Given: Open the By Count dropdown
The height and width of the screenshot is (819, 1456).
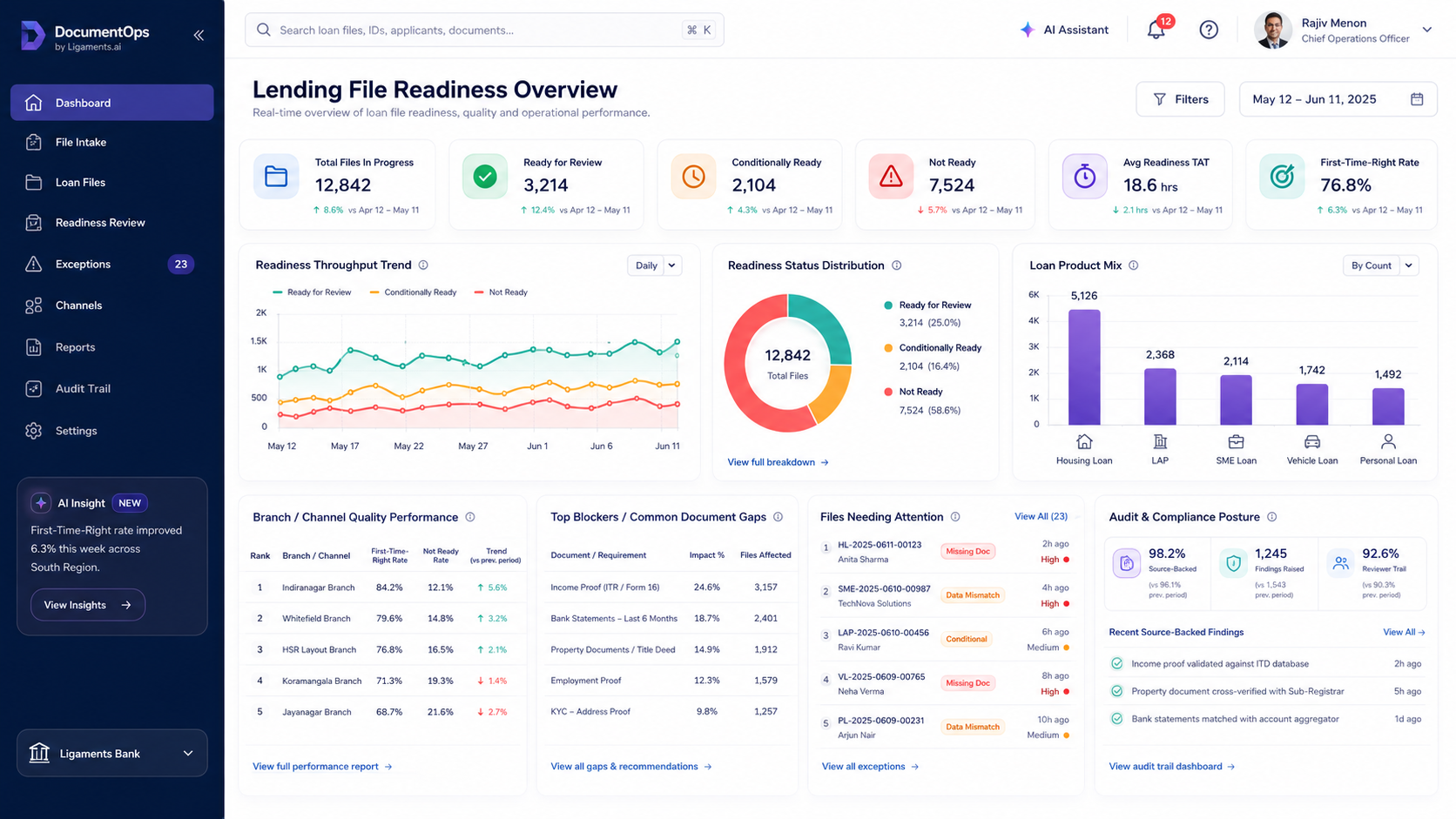Looking at the screenshot, I should coord(1381,265).
